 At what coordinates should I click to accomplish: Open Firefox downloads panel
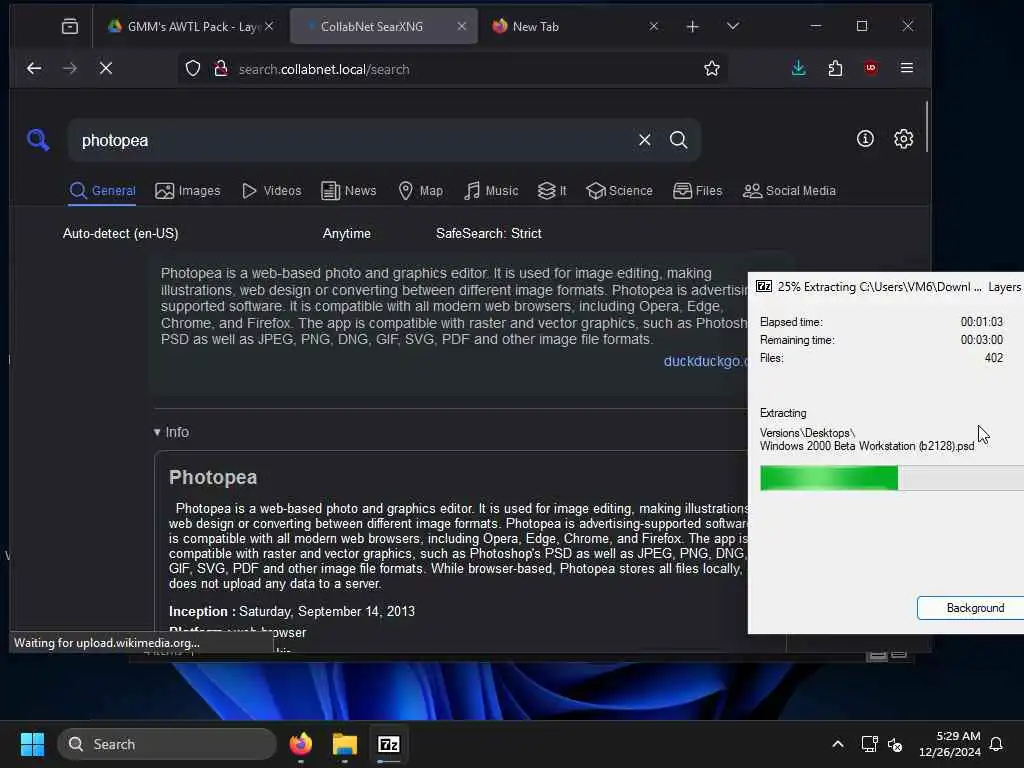[x=798, y=68]
